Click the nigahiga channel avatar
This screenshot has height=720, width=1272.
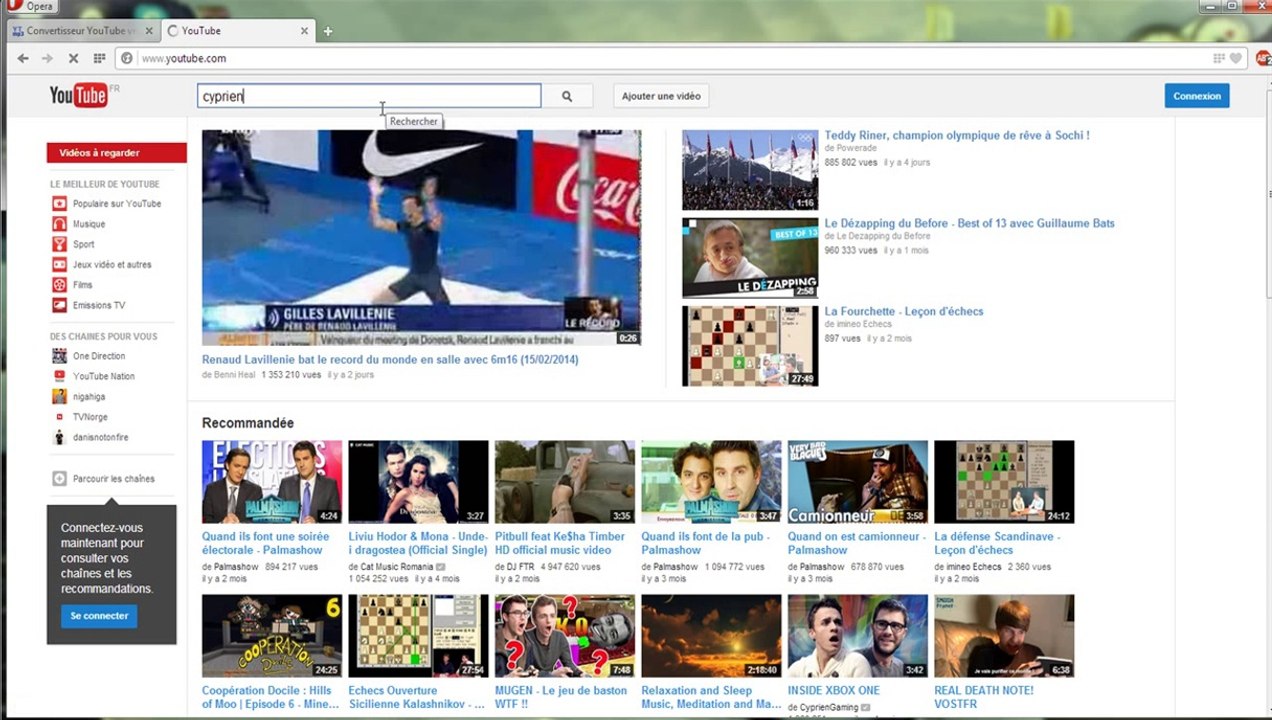click(x=60, y=397)
